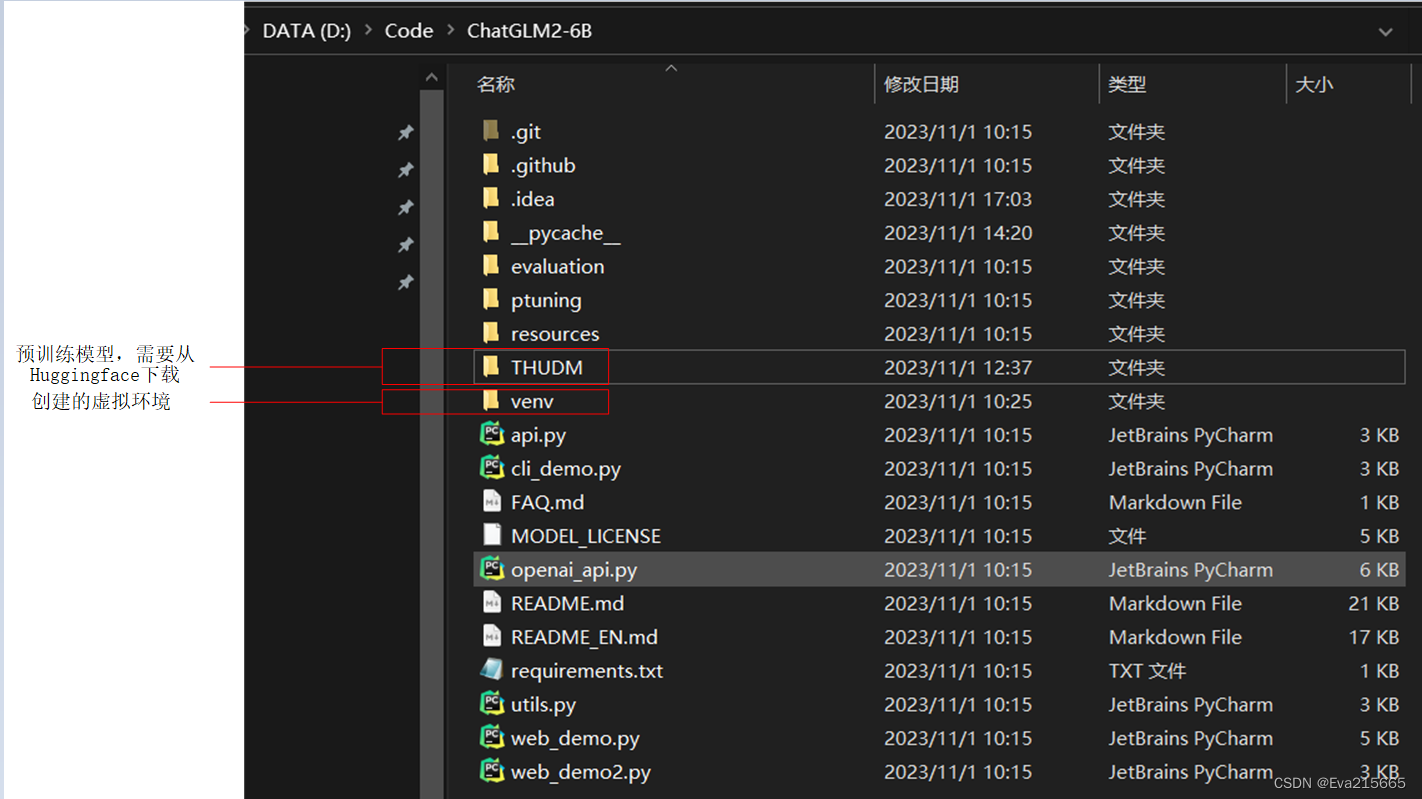Click the ptuning folder name
1422x799 pixels.
coord(546,300)
